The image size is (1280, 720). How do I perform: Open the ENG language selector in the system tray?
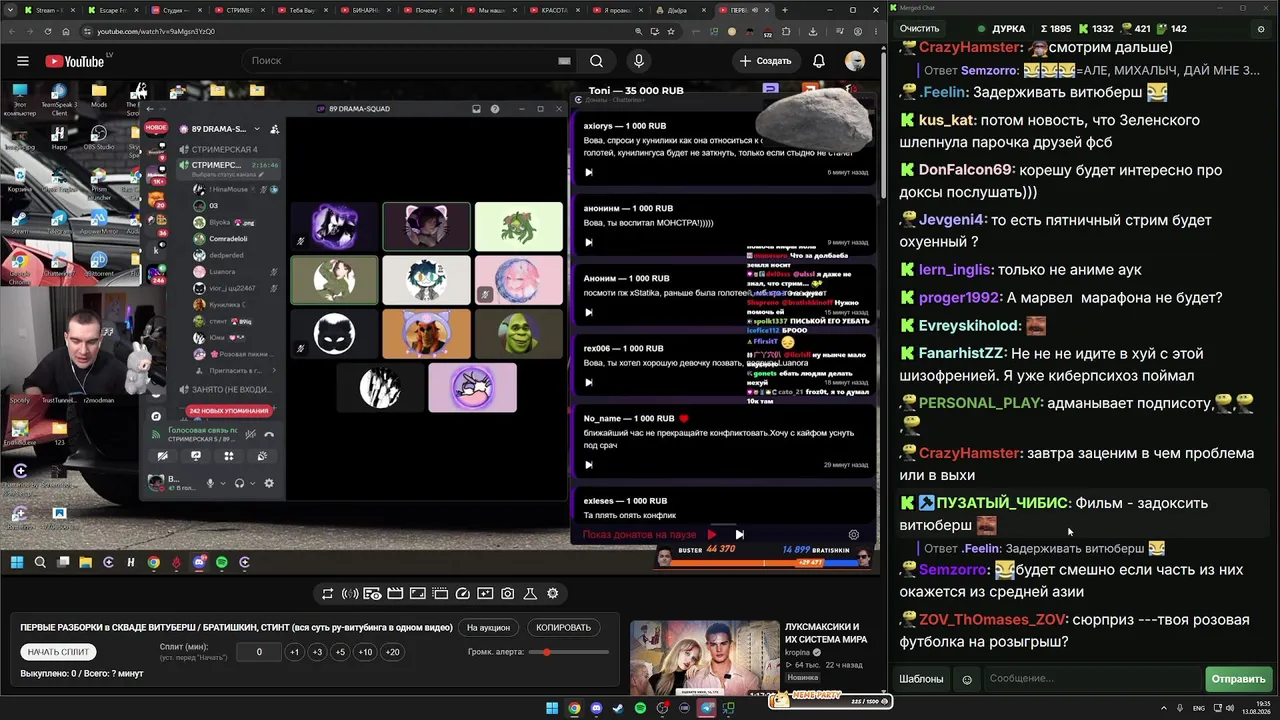[x=1199, y=709]
